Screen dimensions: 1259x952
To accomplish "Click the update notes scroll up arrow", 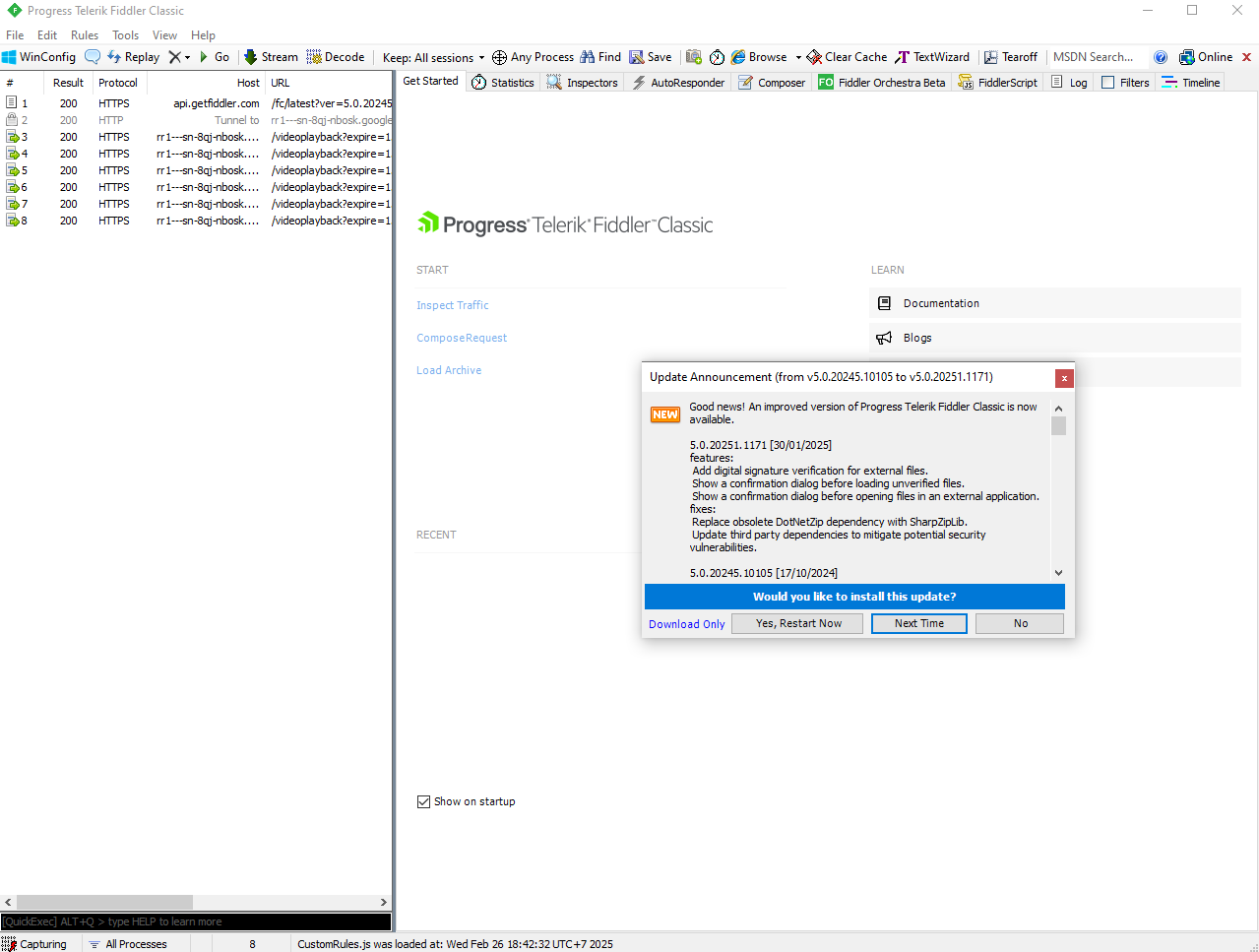I will click(1058, 408).
